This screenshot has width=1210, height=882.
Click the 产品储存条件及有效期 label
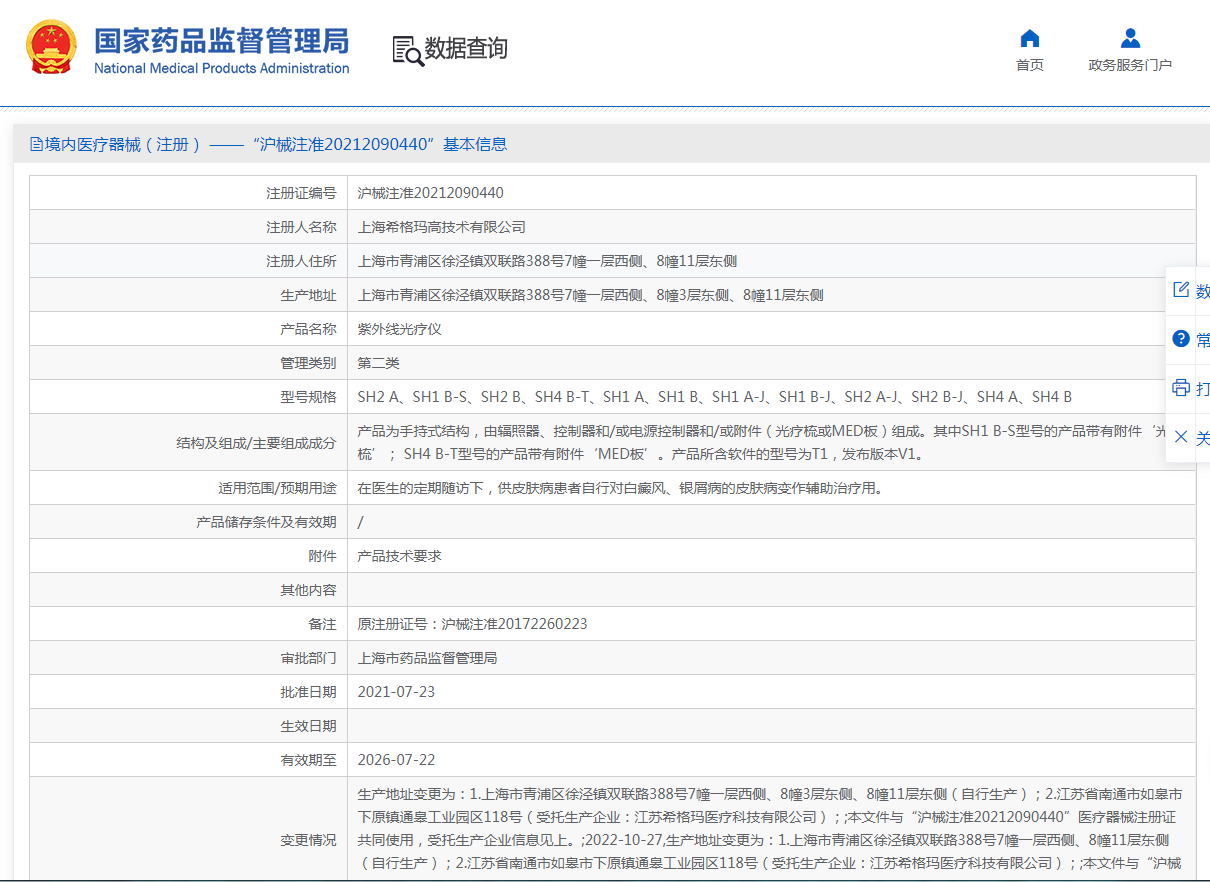[266, 522]
